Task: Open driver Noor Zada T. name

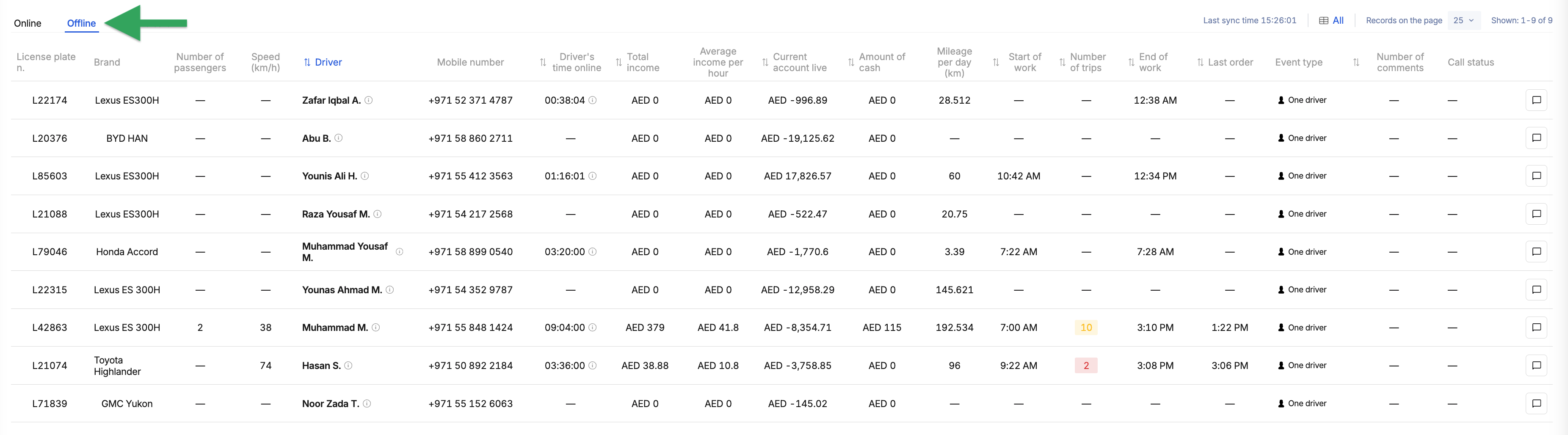Action: pyautogui.click(x=331, y=403)
